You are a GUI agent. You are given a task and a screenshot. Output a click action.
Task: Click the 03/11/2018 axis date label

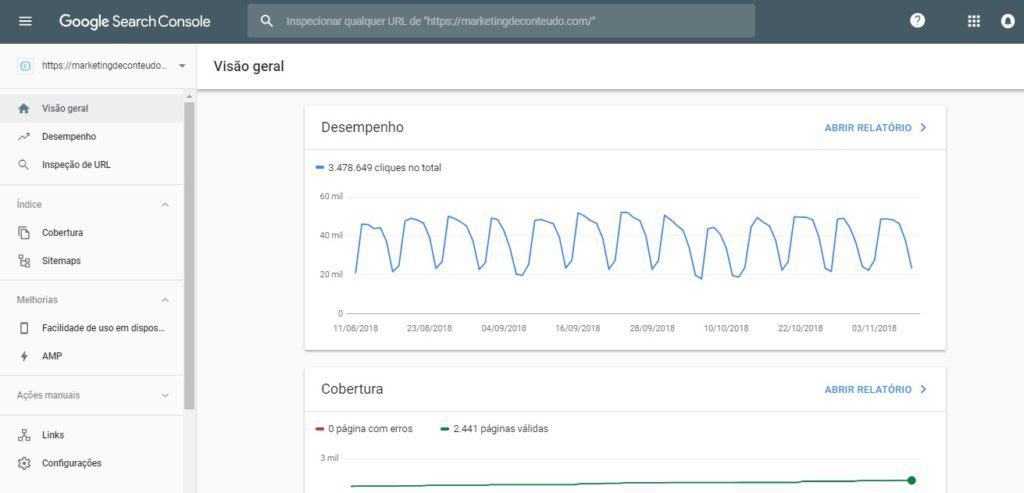pyautogui.click(x=874, y=328)
